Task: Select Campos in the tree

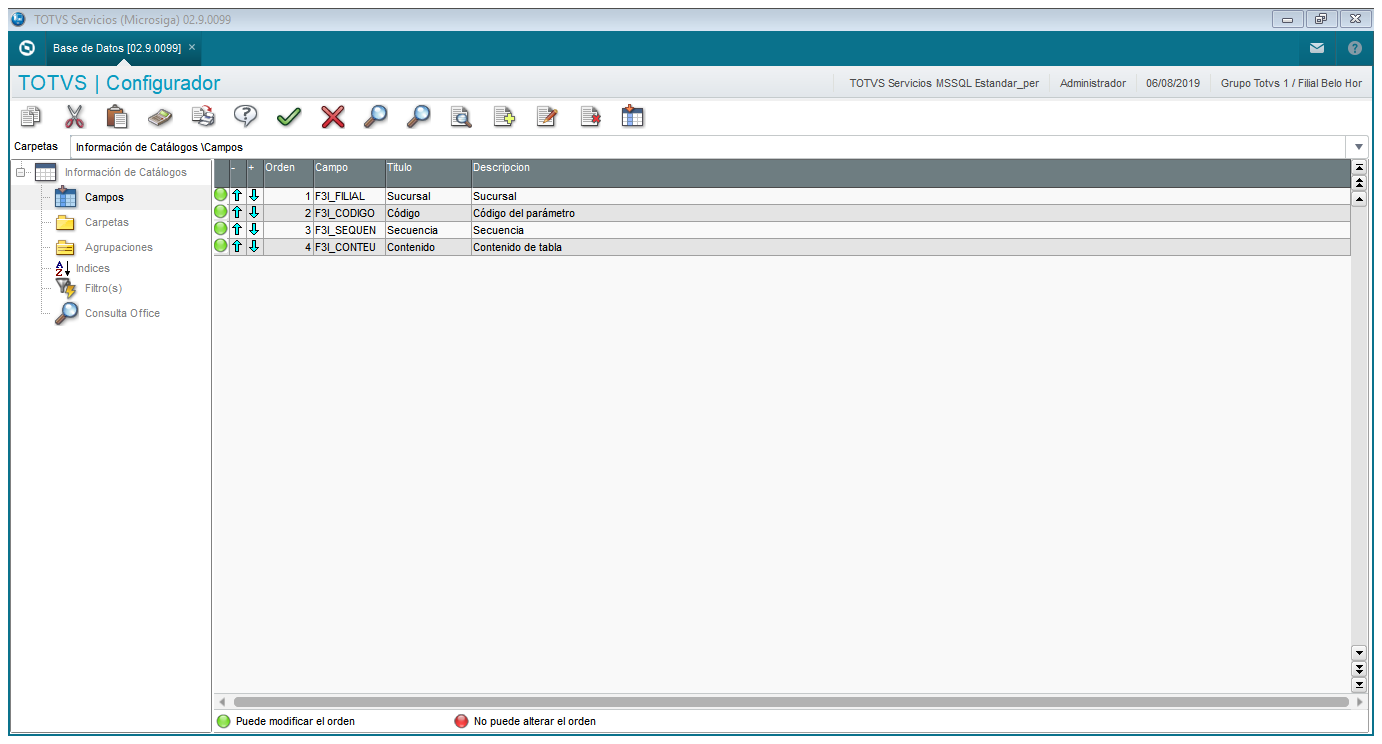Action: click(x=104, y=197)
